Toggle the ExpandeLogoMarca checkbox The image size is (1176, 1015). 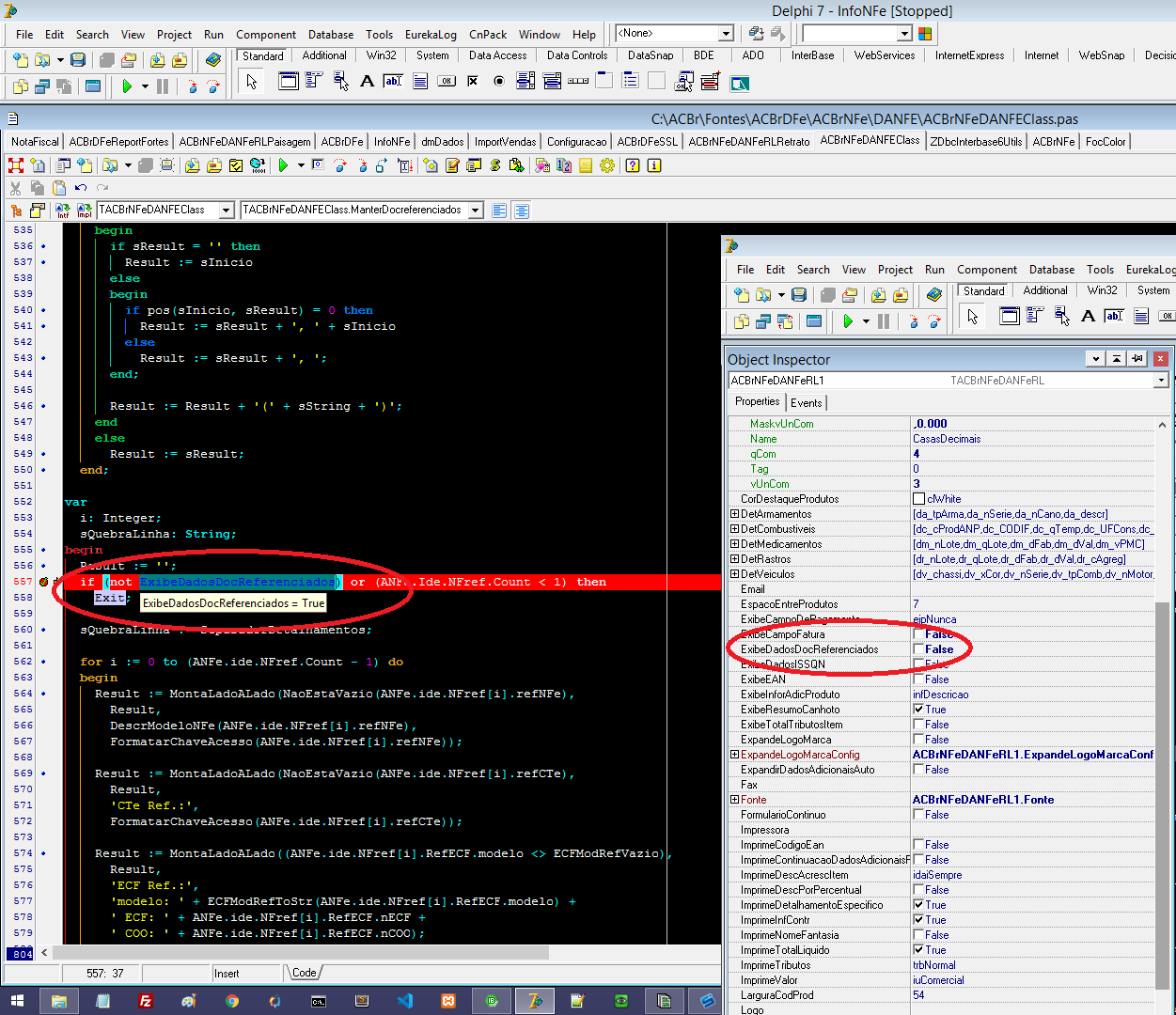(919, 740)
